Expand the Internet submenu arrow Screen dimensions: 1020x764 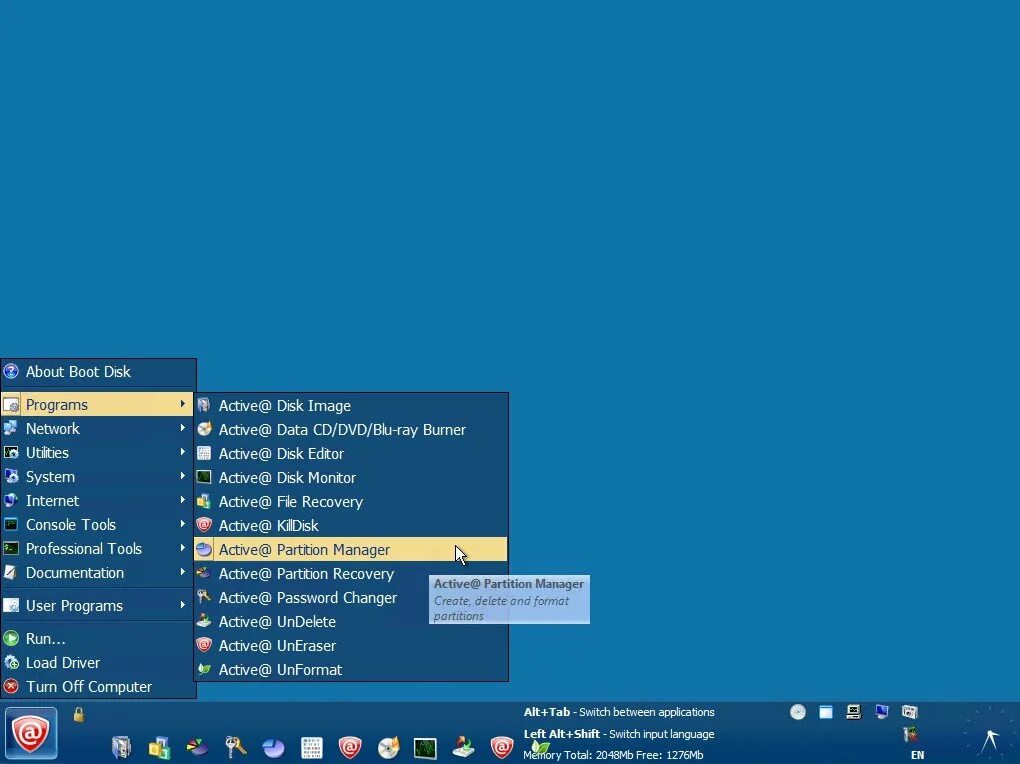[183, 500]
